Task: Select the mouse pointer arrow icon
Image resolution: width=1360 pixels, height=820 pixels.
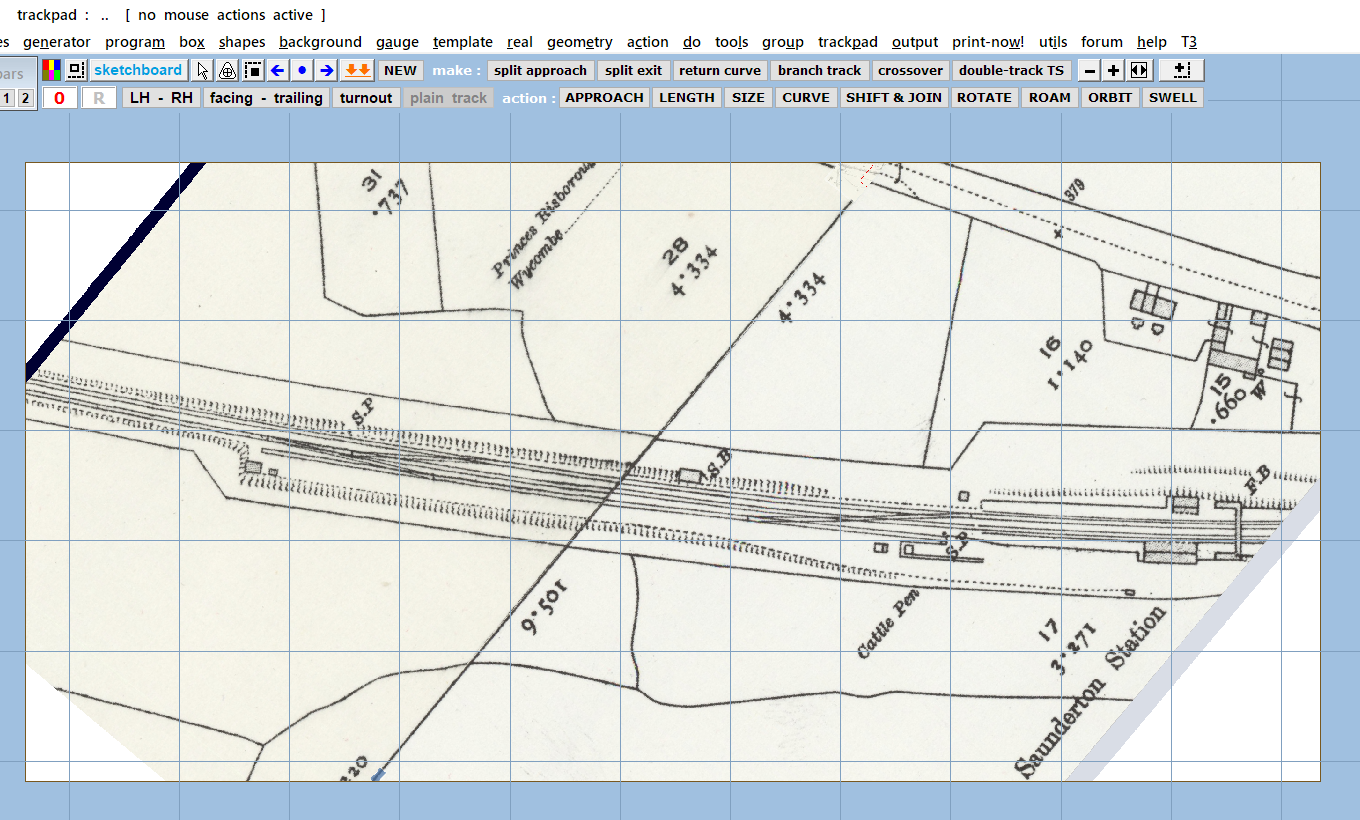Action: click(x=203, y=70)
